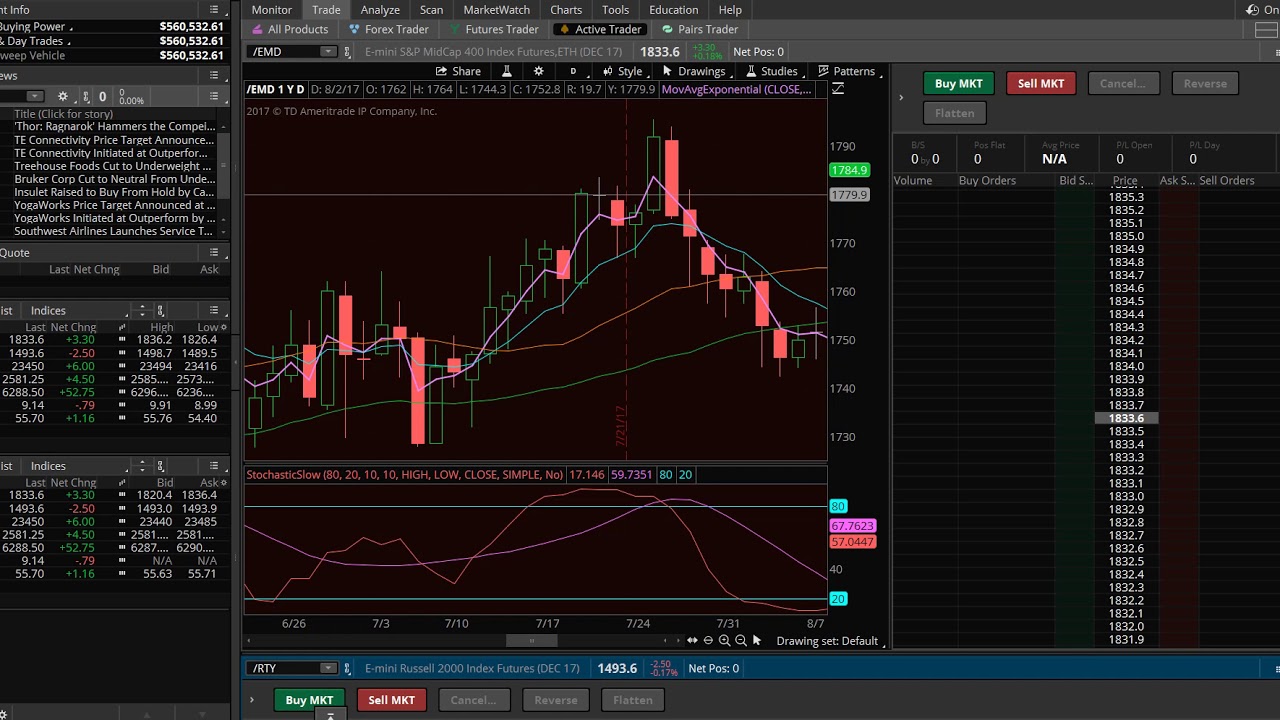The height and width of the screenshot is (720, 1280).
Task: Click the Flatten button under /RTY
Action: pyautogui.click(x=633, y=700)
